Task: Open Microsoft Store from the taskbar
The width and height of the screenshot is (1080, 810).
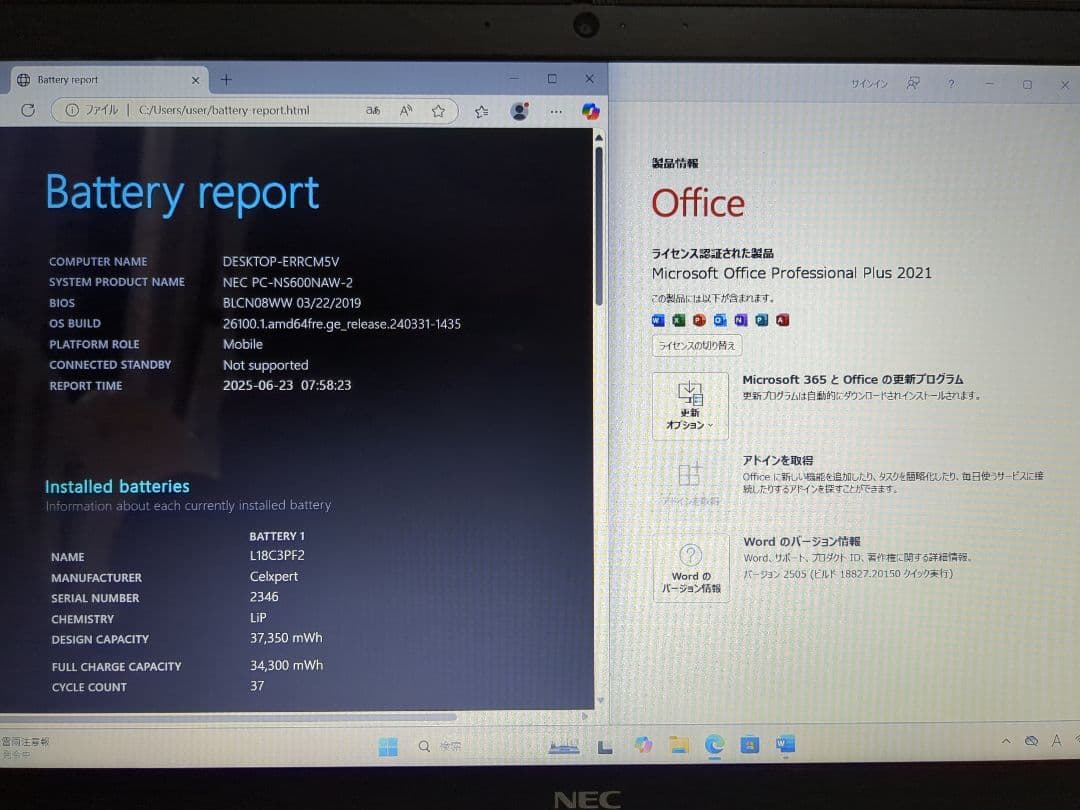Action: click(750, 745)
